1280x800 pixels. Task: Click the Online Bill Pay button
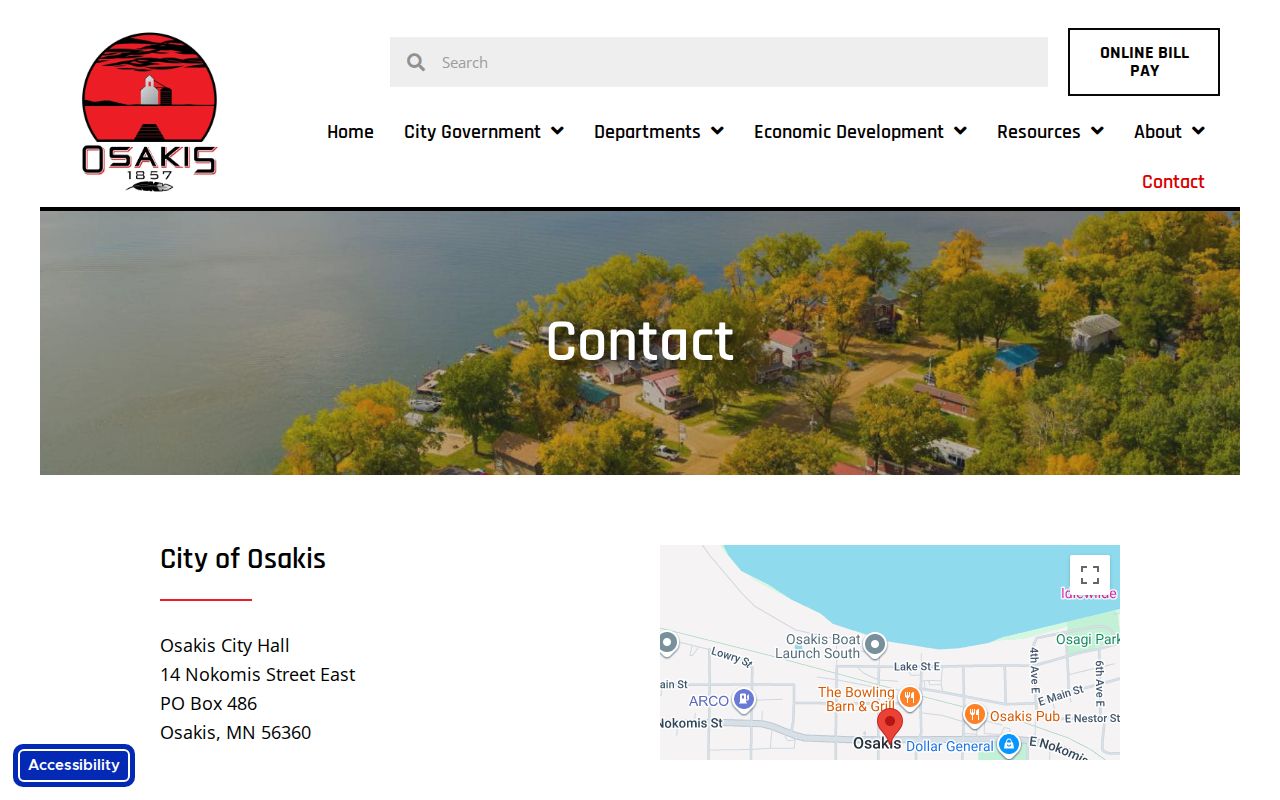[x=1144, y=62]
